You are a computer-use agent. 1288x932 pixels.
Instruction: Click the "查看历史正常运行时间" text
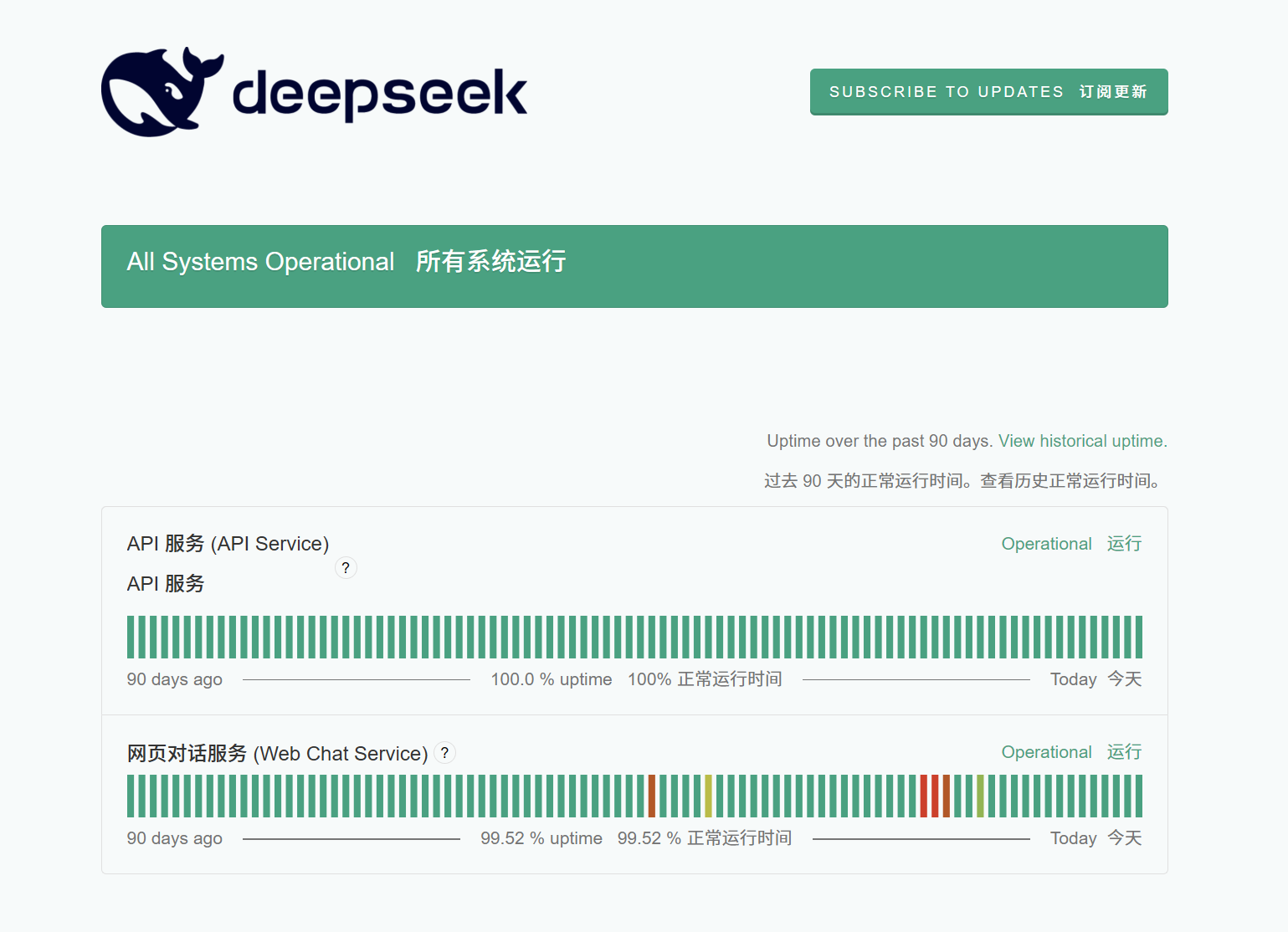click(1065, 481)
